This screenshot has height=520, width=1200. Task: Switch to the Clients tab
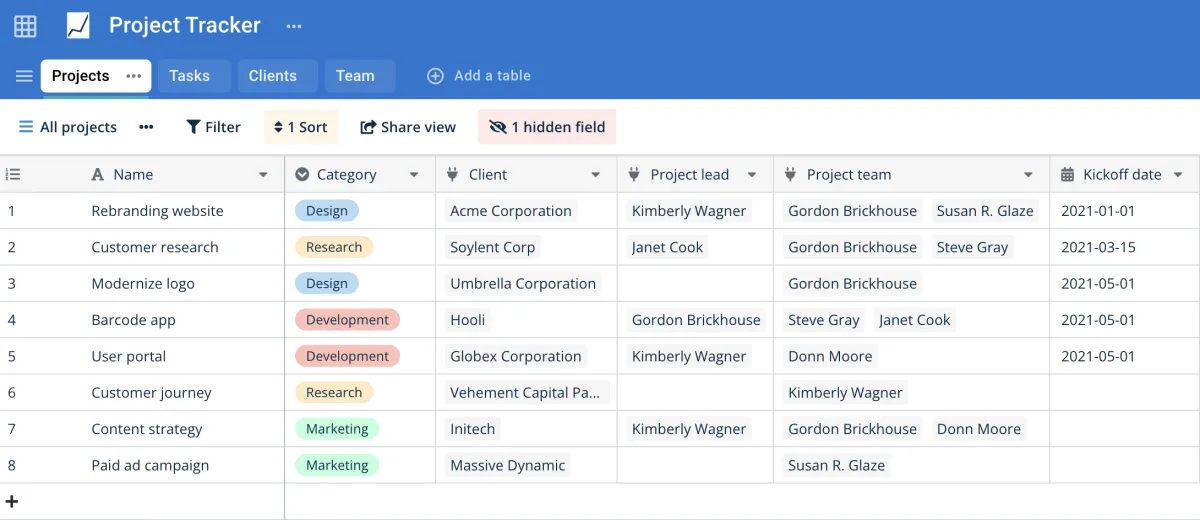(272, 76)
